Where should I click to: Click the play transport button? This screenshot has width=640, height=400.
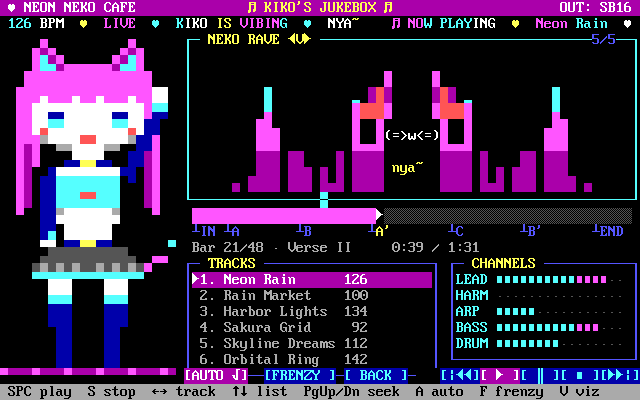coord(500,375)
